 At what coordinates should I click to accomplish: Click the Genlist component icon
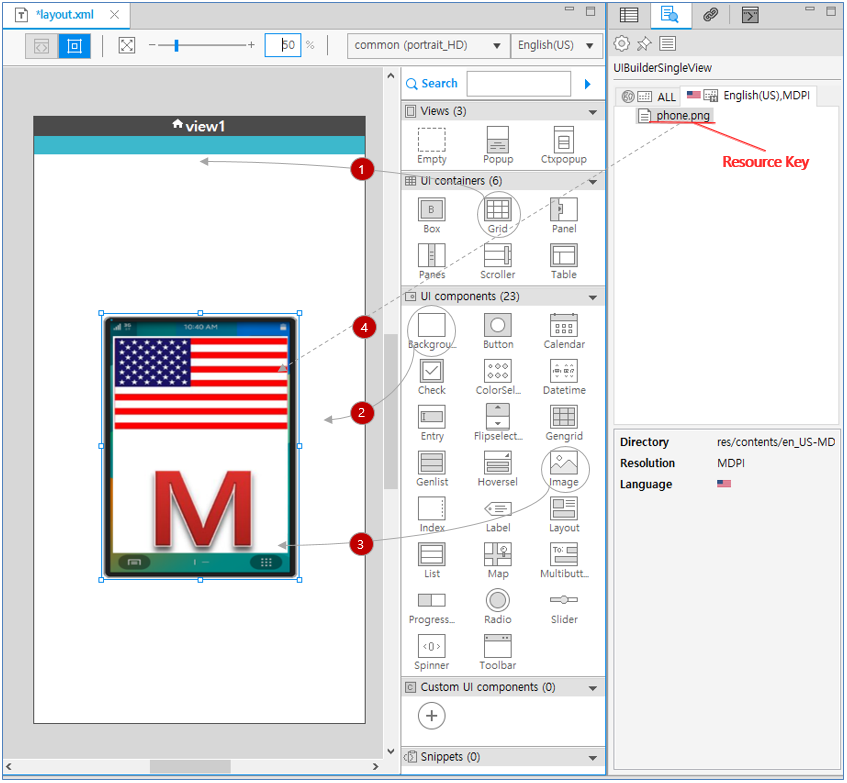pyautogui.click(x=431, y=463)
